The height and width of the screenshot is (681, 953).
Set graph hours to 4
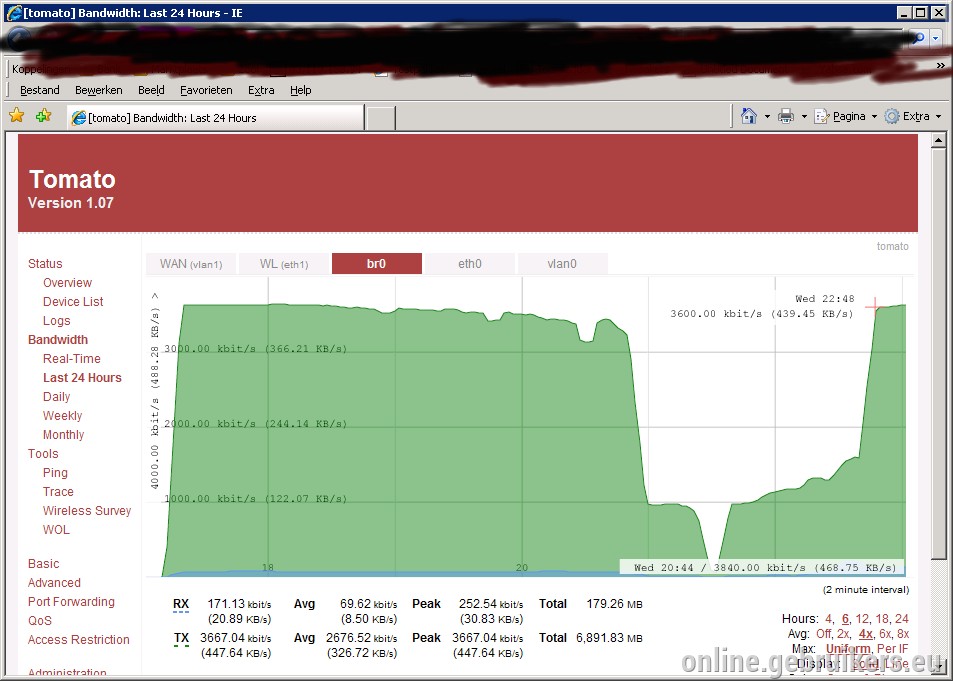(x=828, y=619)
